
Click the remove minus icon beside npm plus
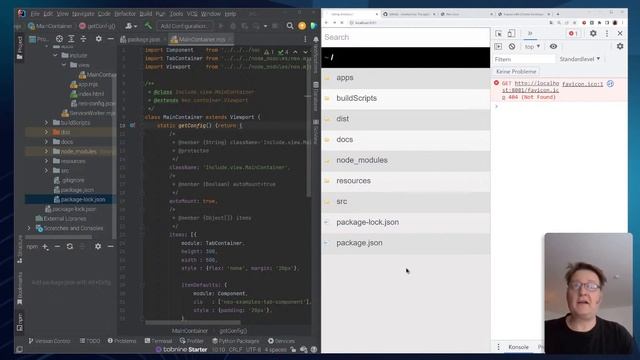[x=57, y=247]
